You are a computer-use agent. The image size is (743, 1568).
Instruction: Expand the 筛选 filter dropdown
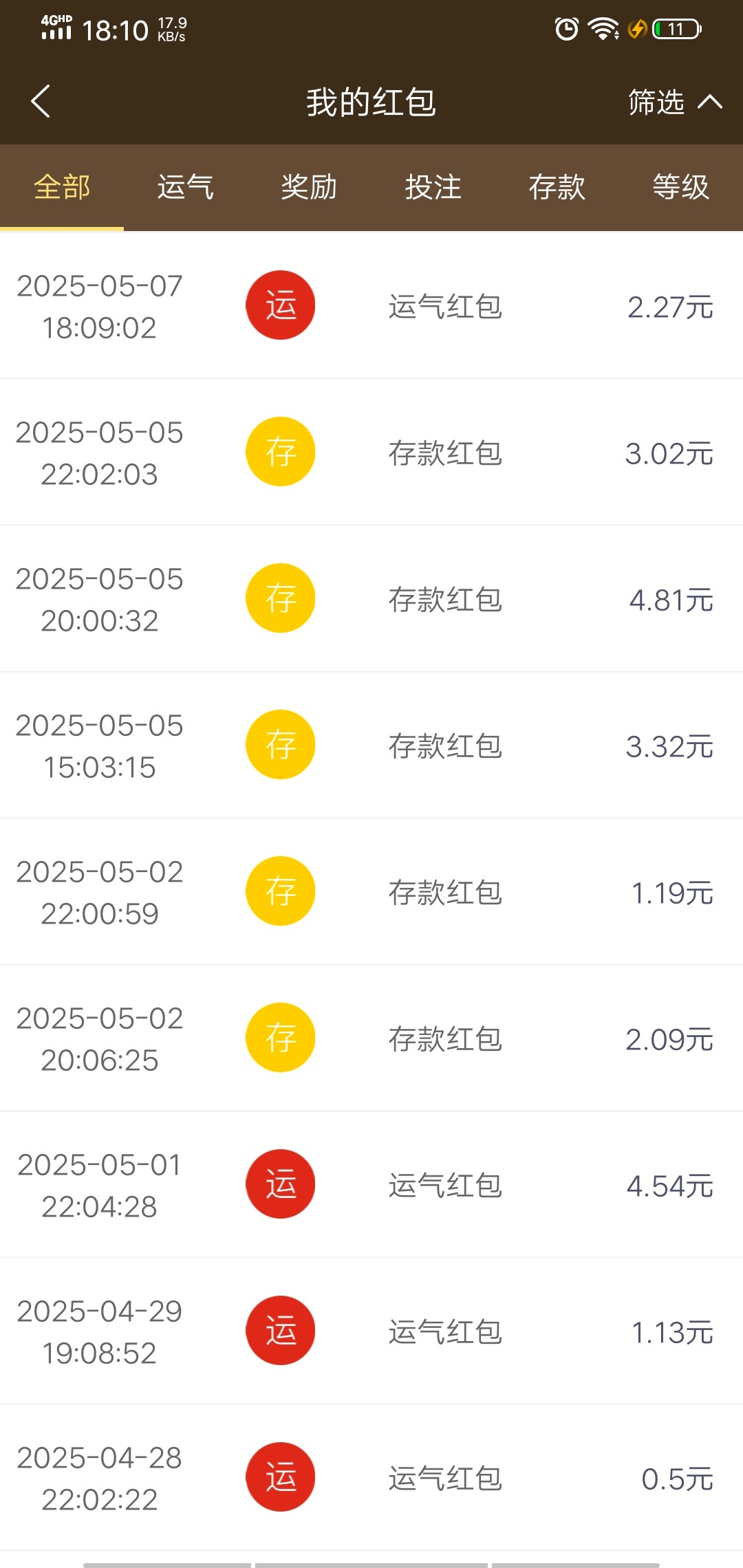pos(656,102)
